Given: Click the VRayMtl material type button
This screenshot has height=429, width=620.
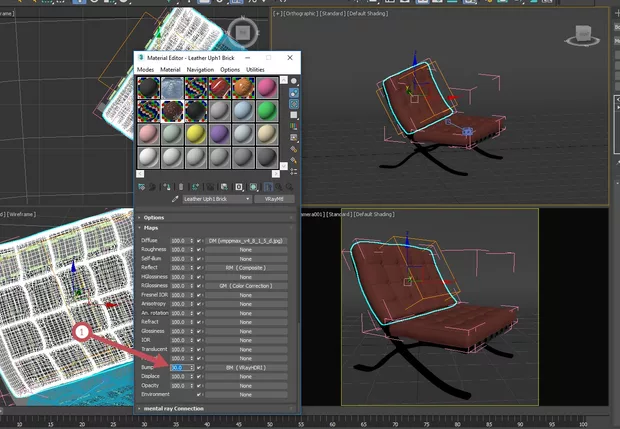Looking at the screenshot, I should click(272, 199).
